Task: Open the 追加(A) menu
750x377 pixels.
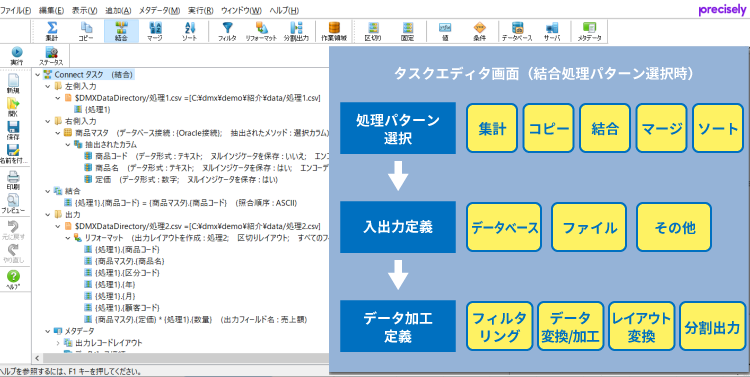Action: (118, 10)
